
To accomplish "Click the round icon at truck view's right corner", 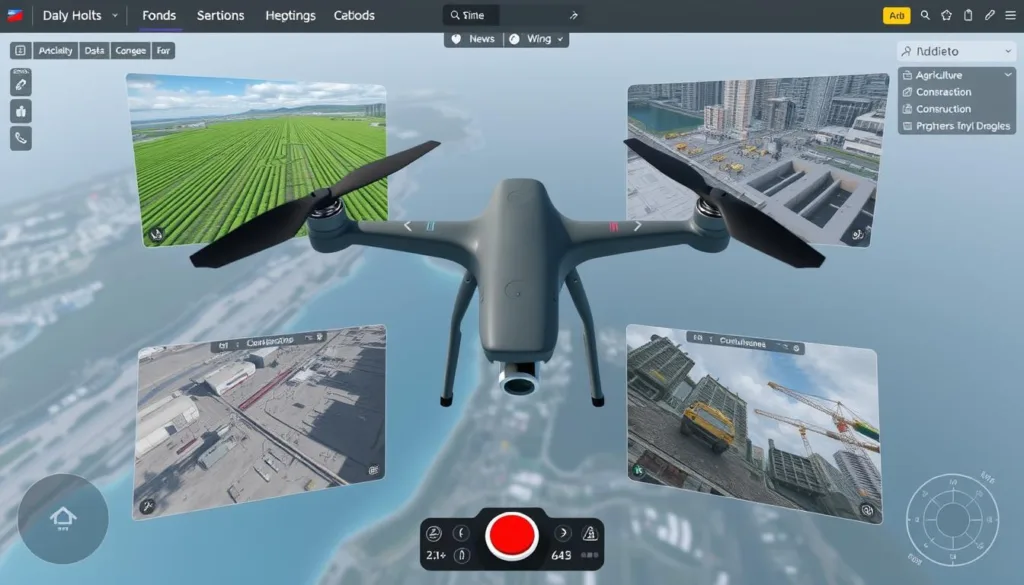I will [x=867, y=511].
